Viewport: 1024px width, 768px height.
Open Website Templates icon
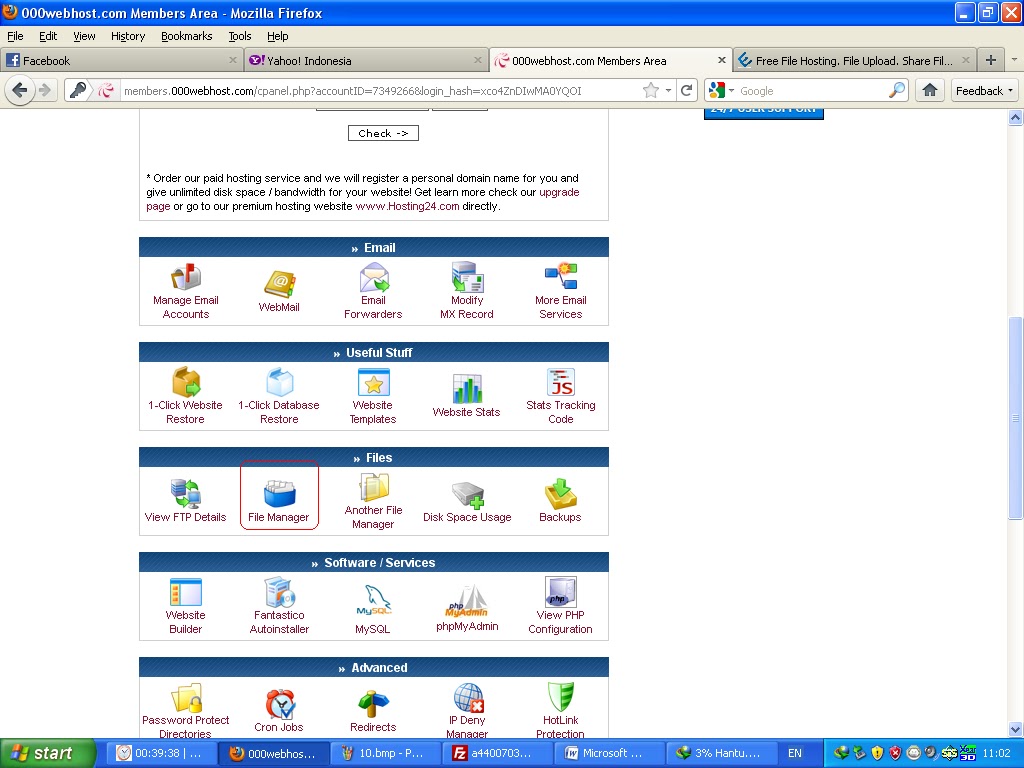[374, 382]
